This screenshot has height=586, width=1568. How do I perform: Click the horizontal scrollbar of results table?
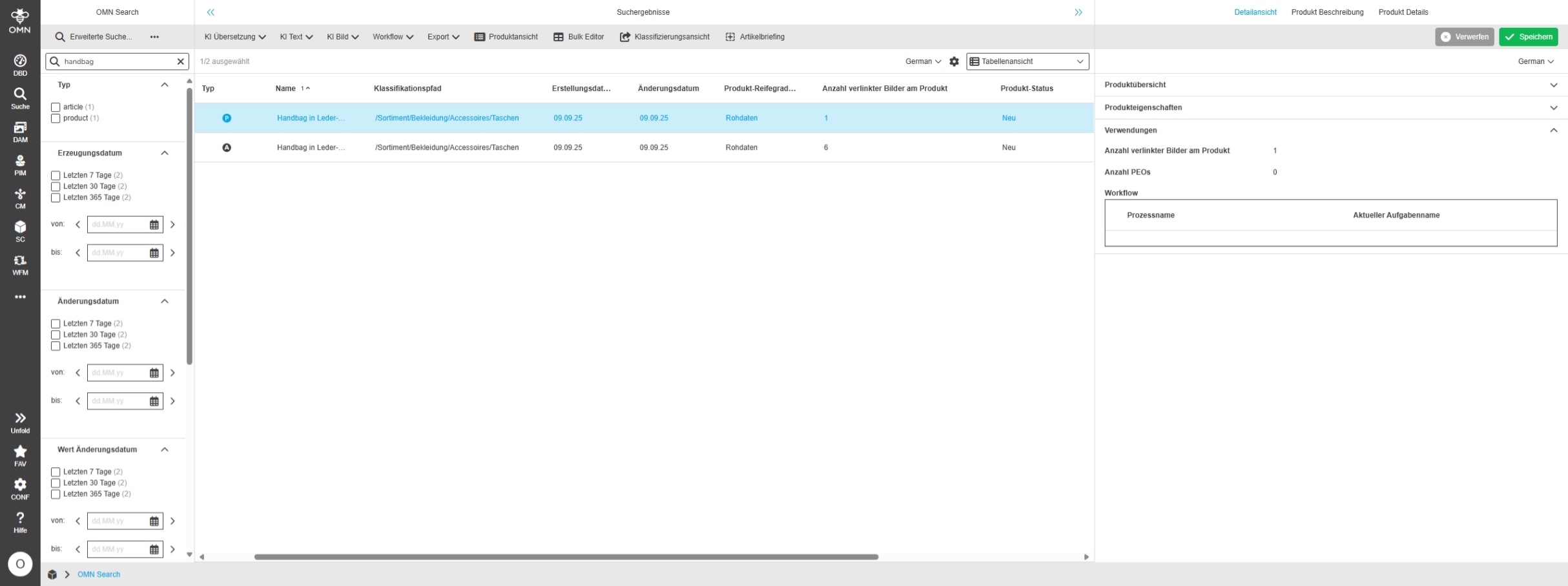[x=566, y=557]
